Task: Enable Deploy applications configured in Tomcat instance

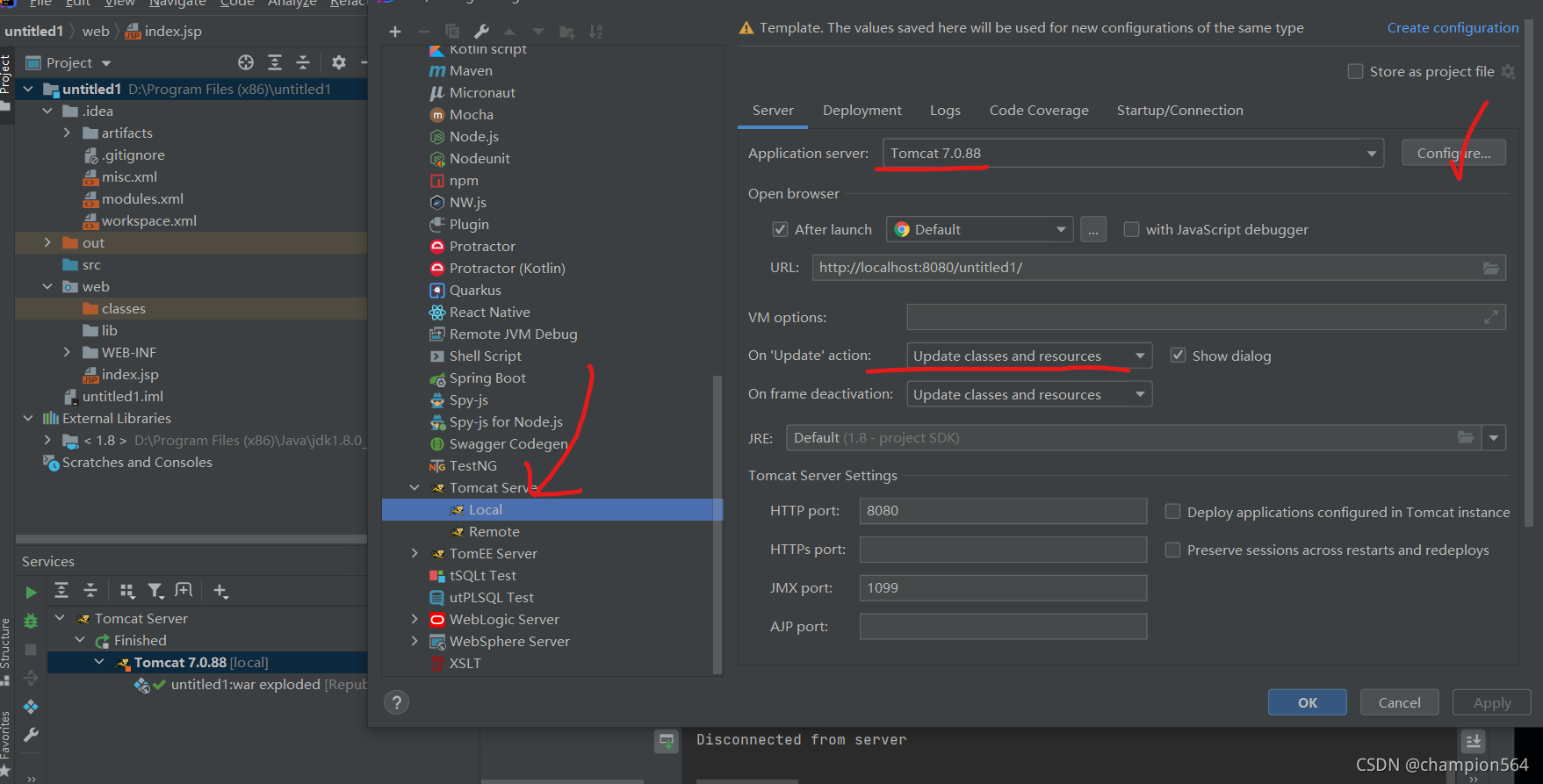Action: [x=1172, y=512]
